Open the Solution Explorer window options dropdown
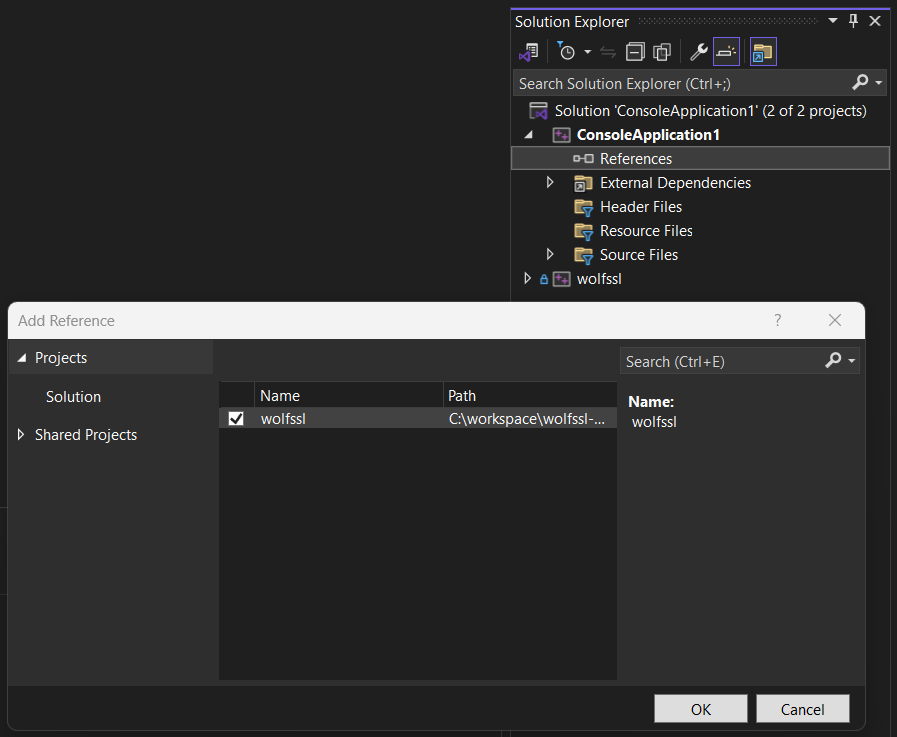Viewport: 897px width, 737px height. coord(833,21)
